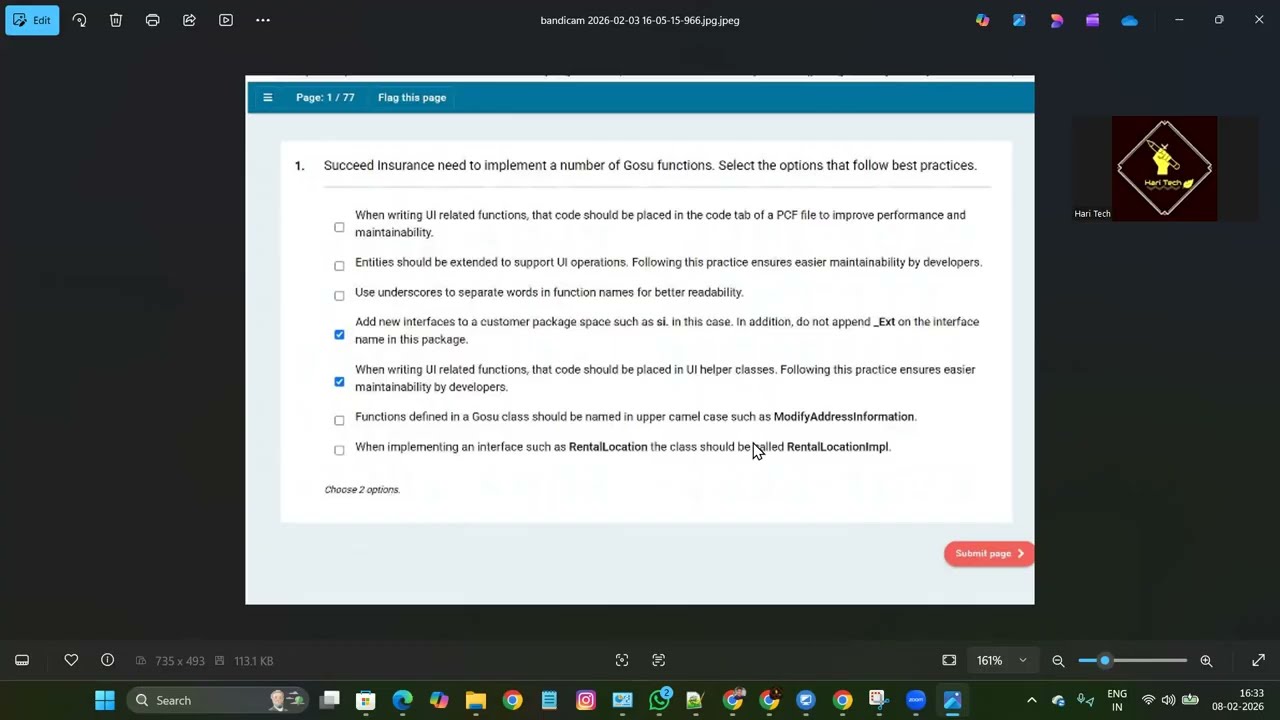Rotate the image with the rotate icon
This screenshot has width=1280, height=720.
(x=79, y=20)
